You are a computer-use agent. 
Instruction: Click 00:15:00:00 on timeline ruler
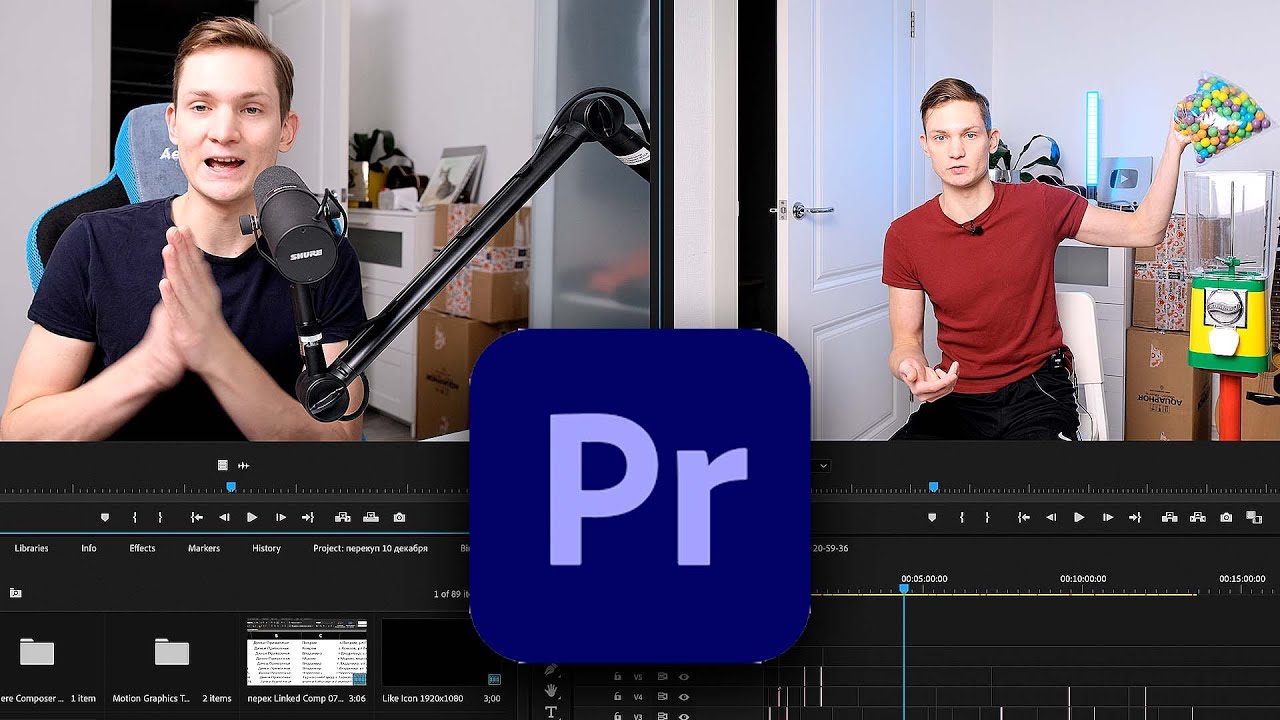[1242, 579]
